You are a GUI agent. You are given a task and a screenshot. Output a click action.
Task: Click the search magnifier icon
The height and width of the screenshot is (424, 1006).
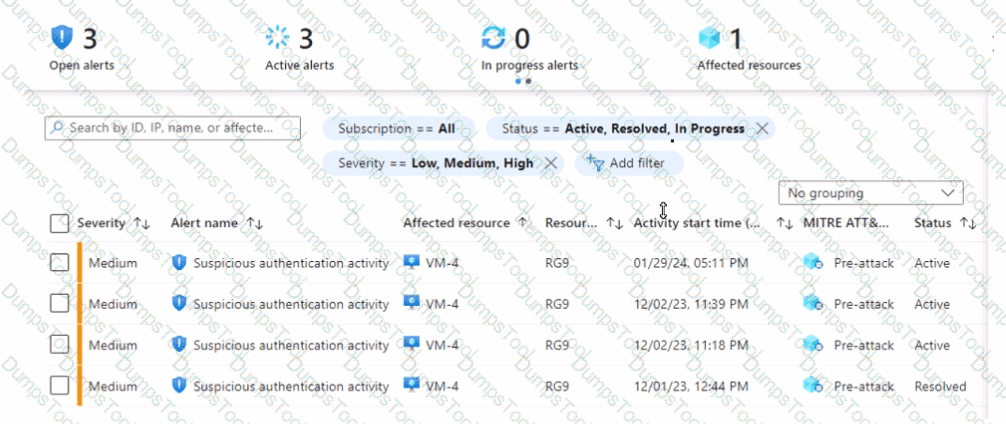point(57,128)
